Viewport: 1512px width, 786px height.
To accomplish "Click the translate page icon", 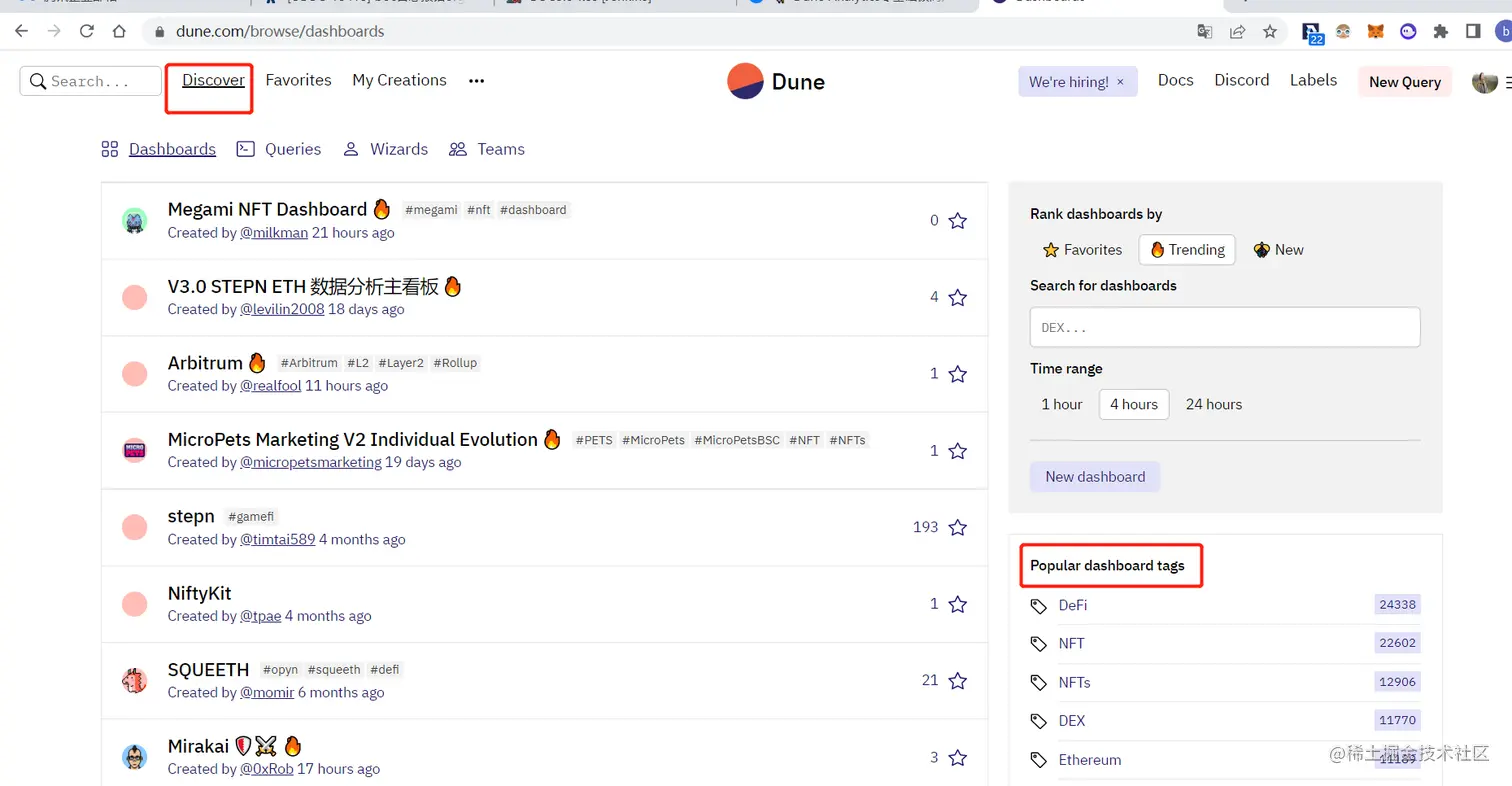I will [1205, 31].
